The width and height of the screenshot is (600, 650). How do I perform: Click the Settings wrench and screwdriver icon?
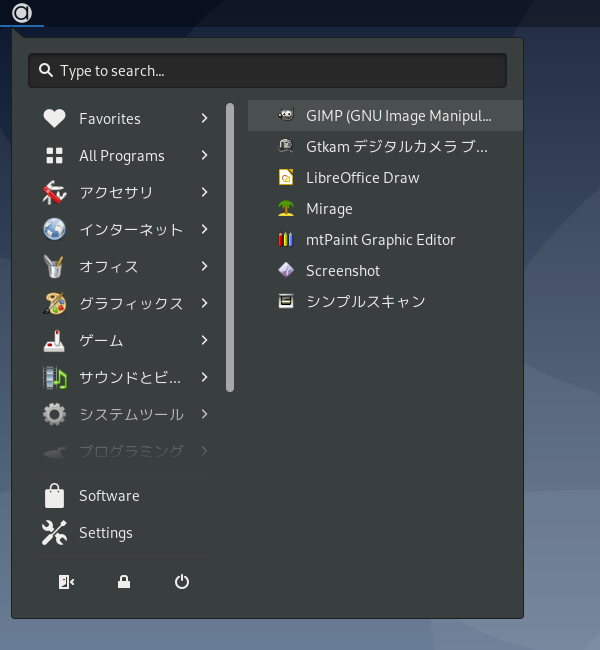54,533
